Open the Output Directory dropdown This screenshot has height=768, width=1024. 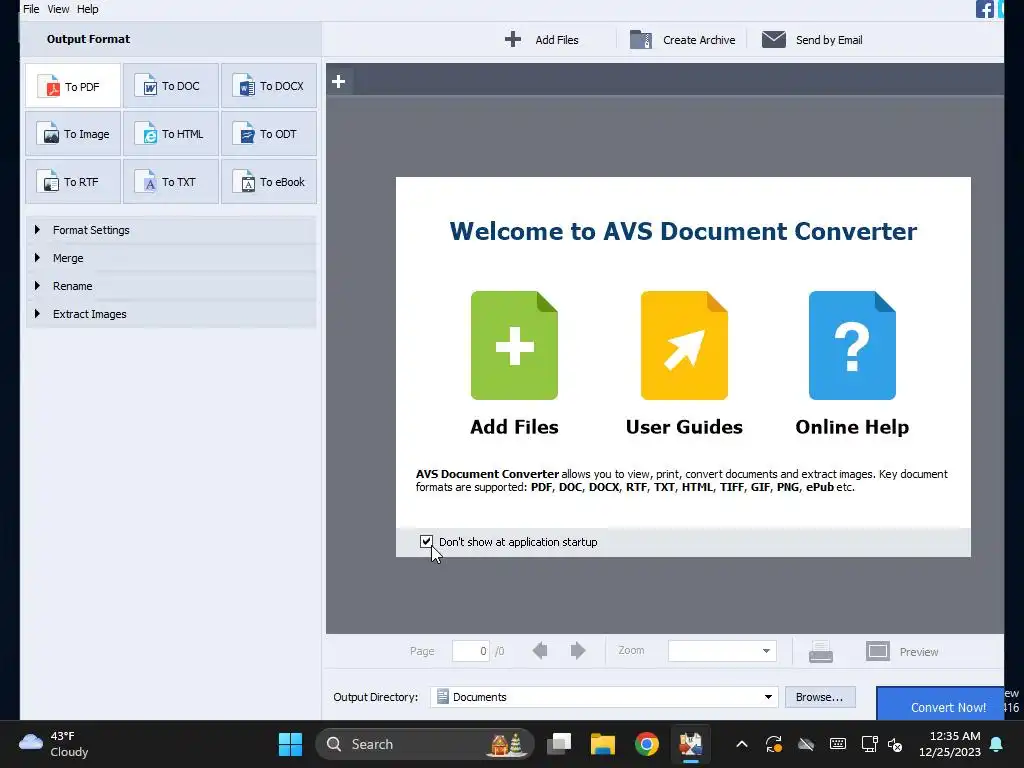pos(604,697)
